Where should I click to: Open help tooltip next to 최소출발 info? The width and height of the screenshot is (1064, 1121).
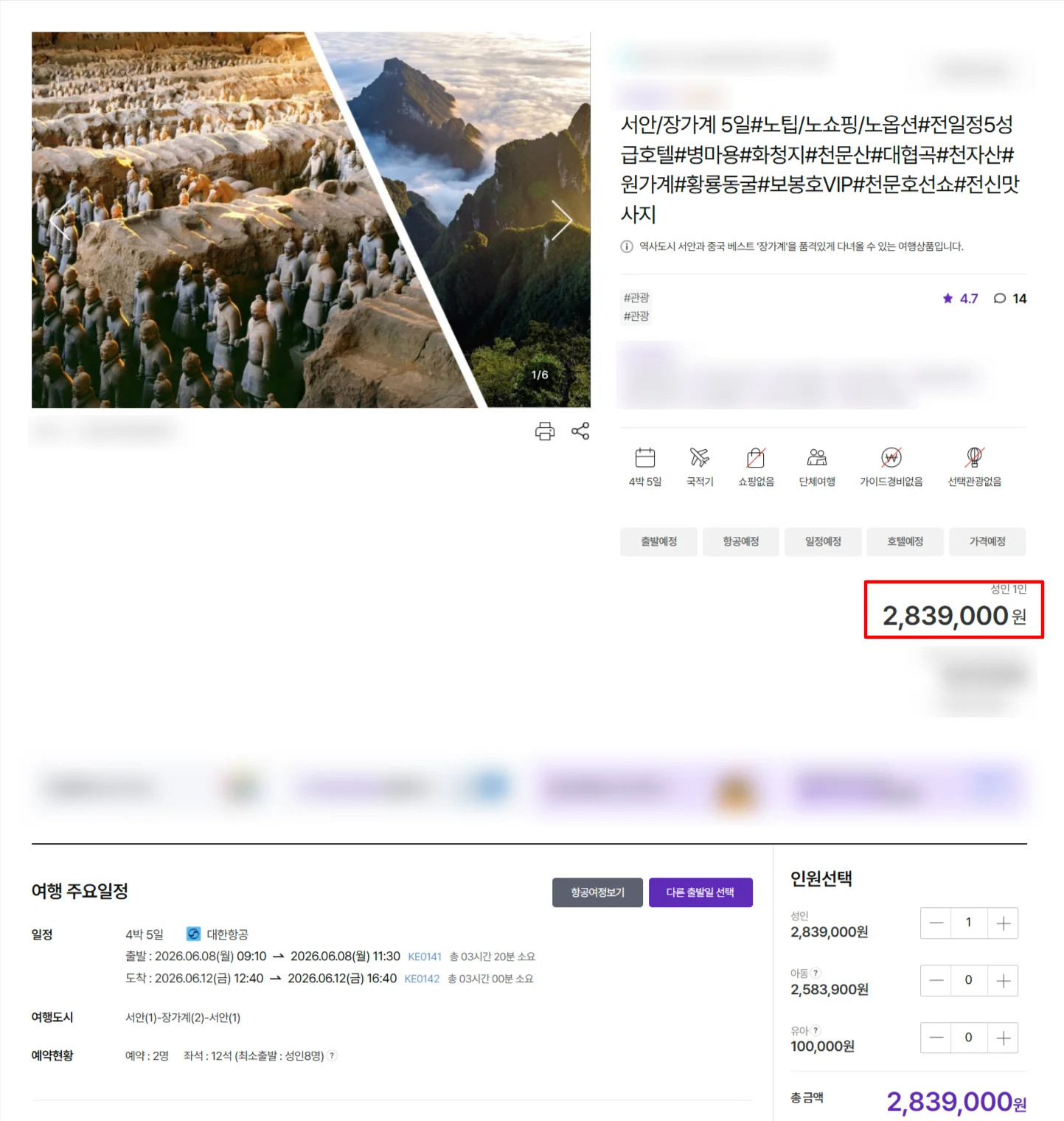(x=333, y=1055)
